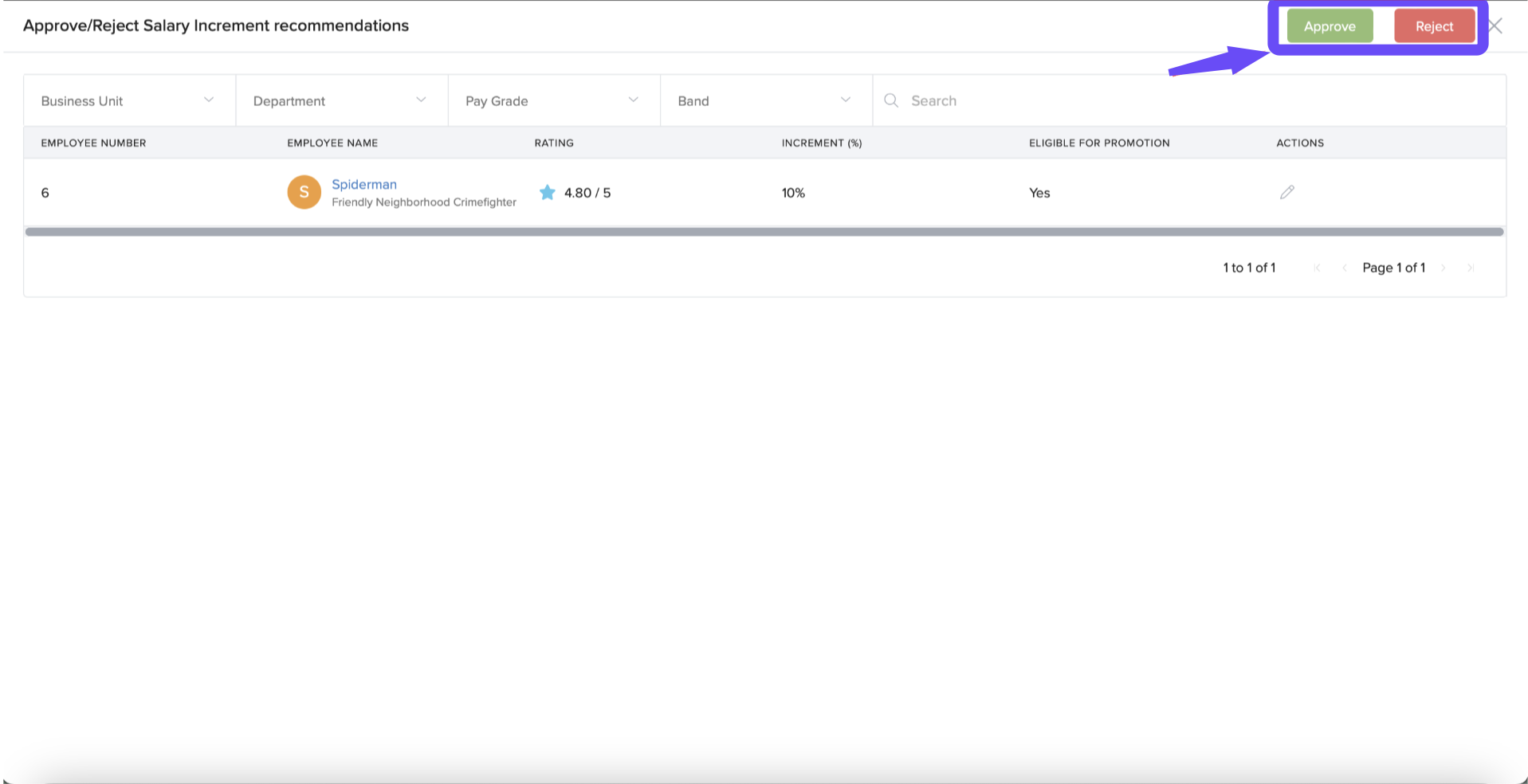1528x784 pixels.
Task: Sort by Employee Number column header
Action: [93, 143]
